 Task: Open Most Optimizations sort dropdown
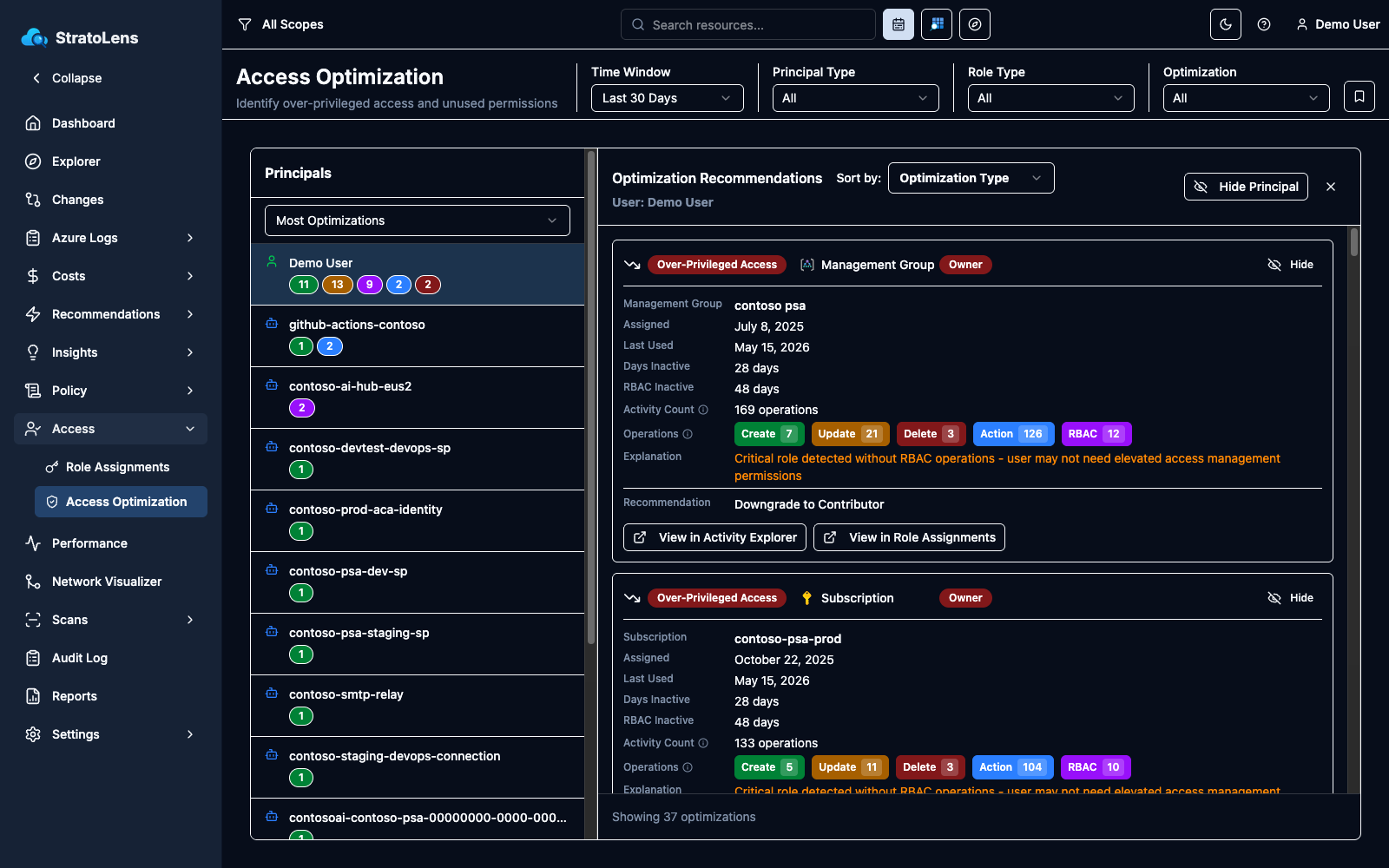point(417,220)
